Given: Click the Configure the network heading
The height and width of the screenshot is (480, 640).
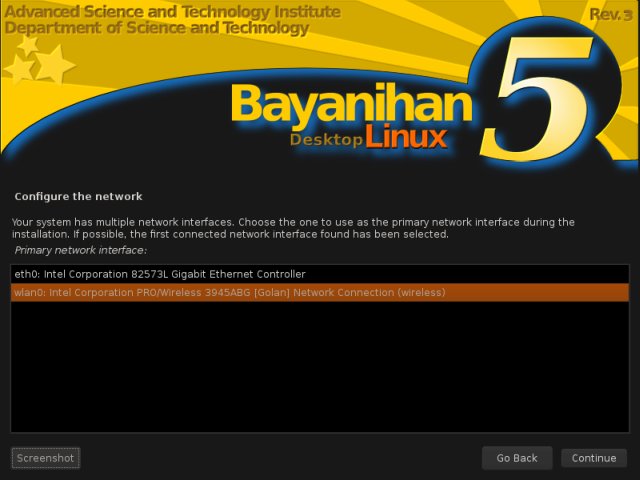Looking at the screenshot, I should (79, 196).
